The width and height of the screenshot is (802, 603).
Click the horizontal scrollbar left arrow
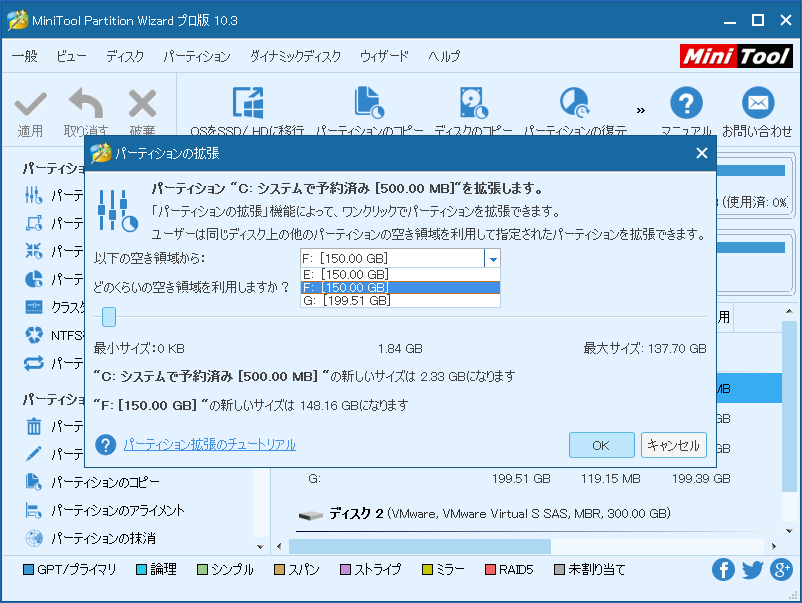click(x=279, y=546)
